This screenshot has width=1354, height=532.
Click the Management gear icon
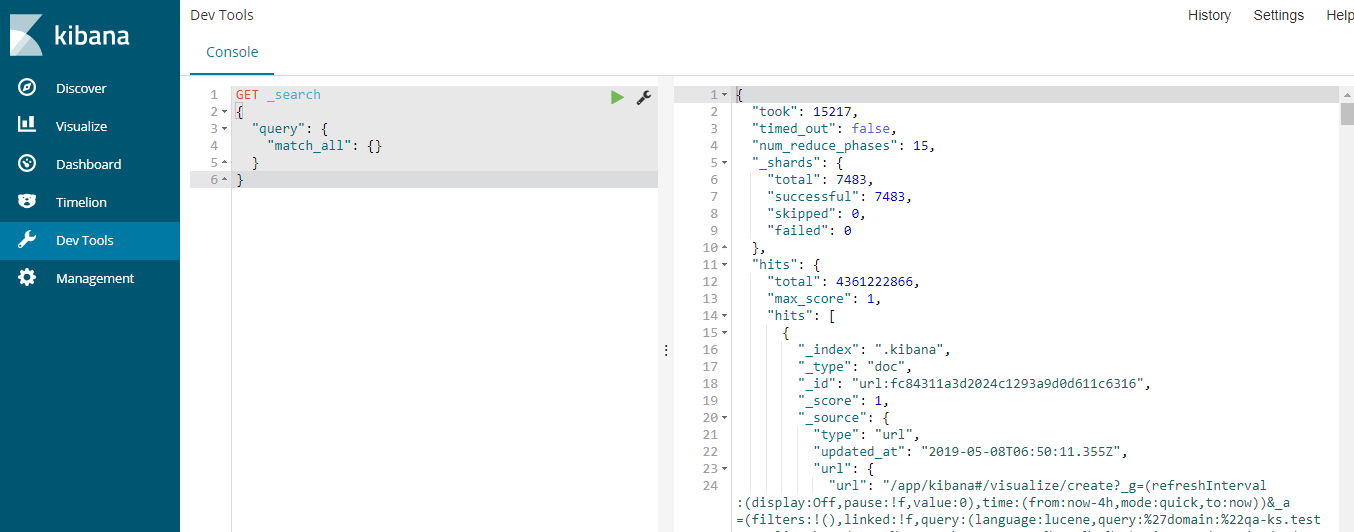pos(27,278)
